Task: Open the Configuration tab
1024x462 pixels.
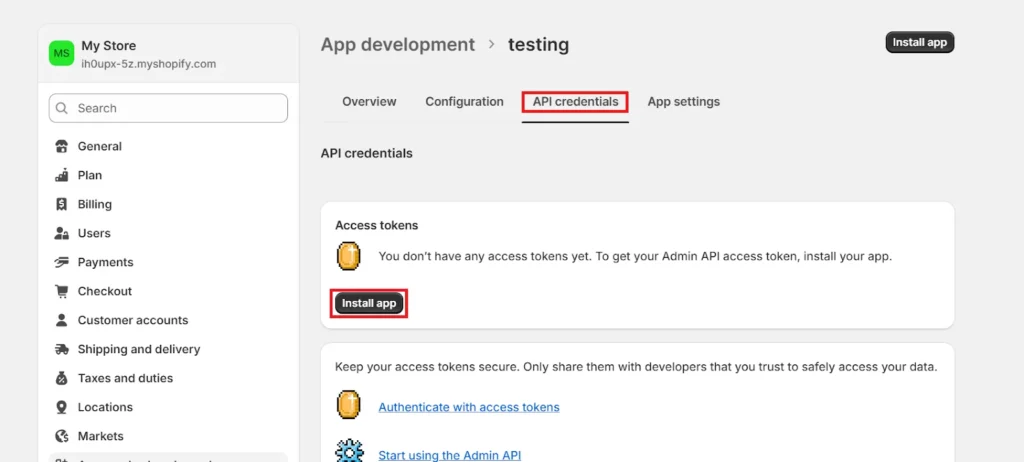Action: (x=464, y=101)
